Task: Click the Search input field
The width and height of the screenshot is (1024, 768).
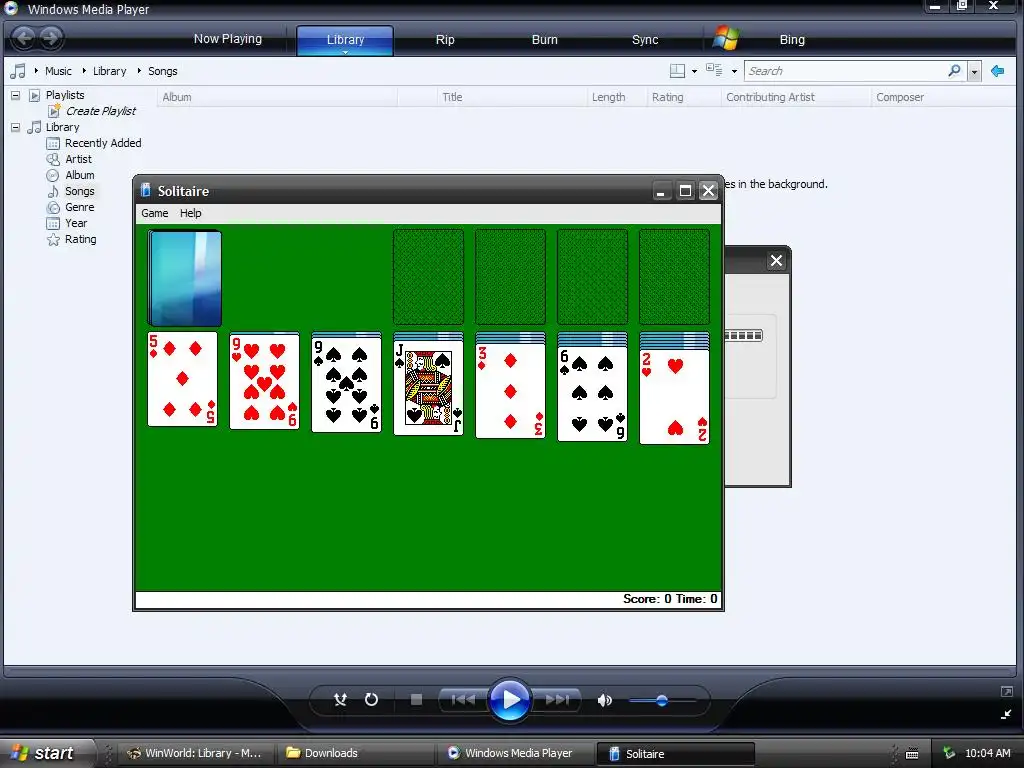Action: [846, 71]
